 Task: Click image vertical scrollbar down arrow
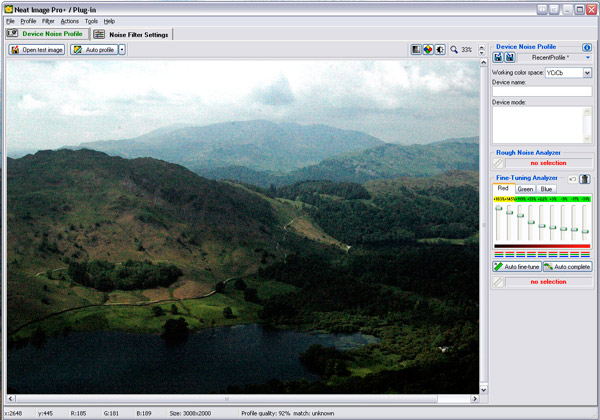[483, 390]
